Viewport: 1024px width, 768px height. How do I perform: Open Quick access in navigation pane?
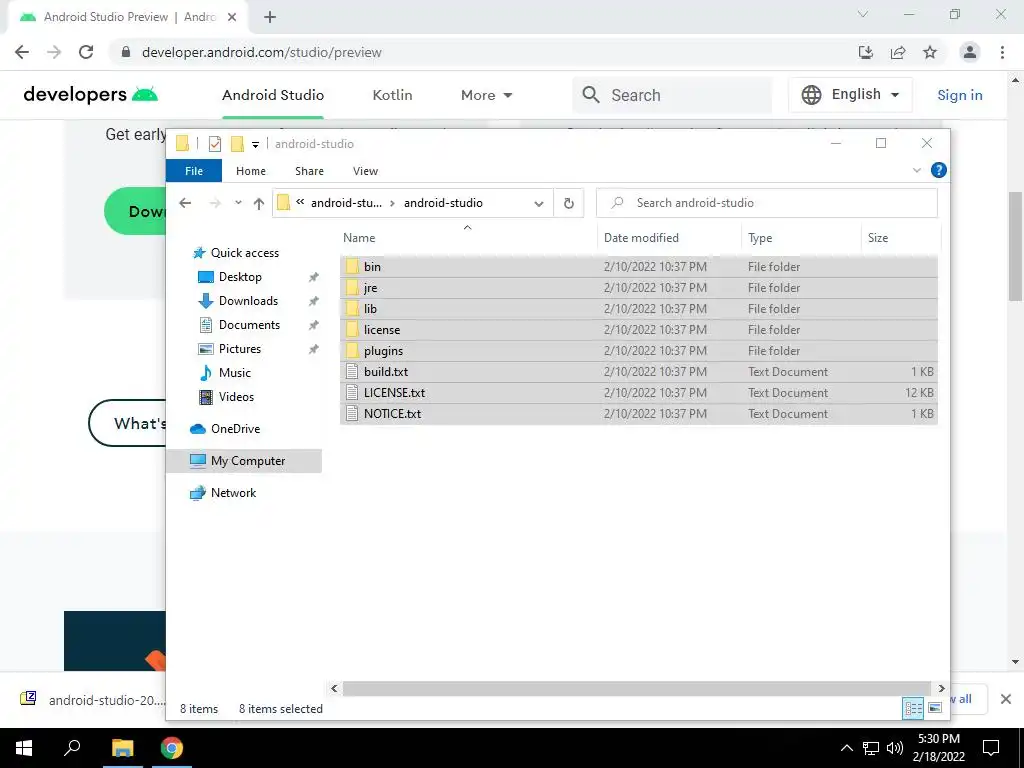click(x=236, y=253)
